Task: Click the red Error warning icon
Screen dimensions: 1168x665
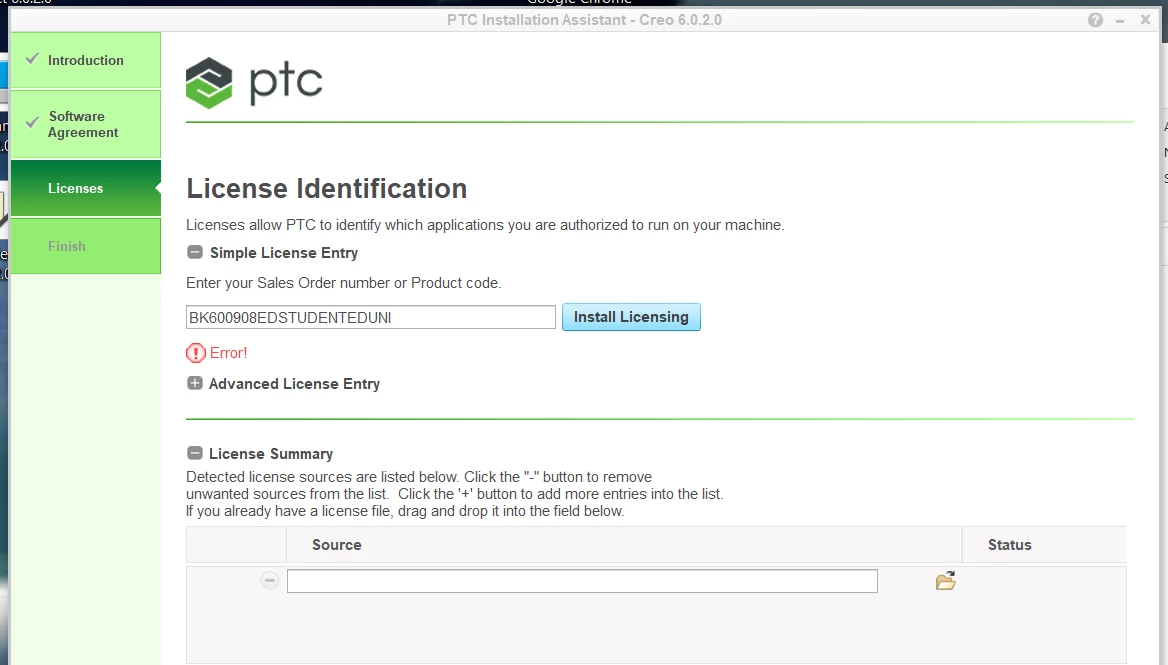Action: (196, 353)
